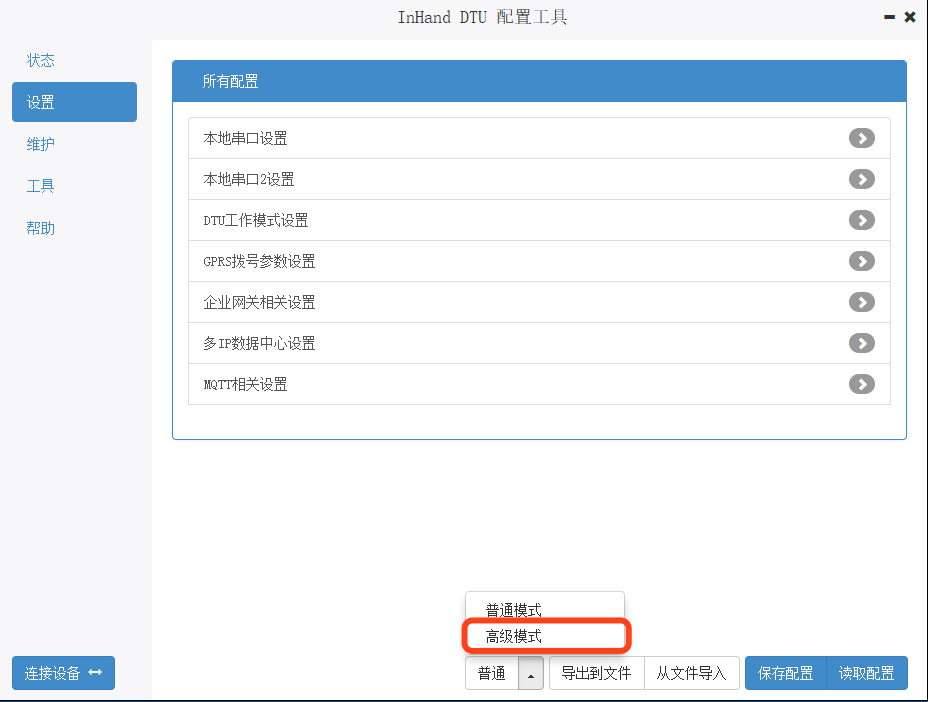
Task: Go to the 工具 sidebar section
Action: (41, 186)
